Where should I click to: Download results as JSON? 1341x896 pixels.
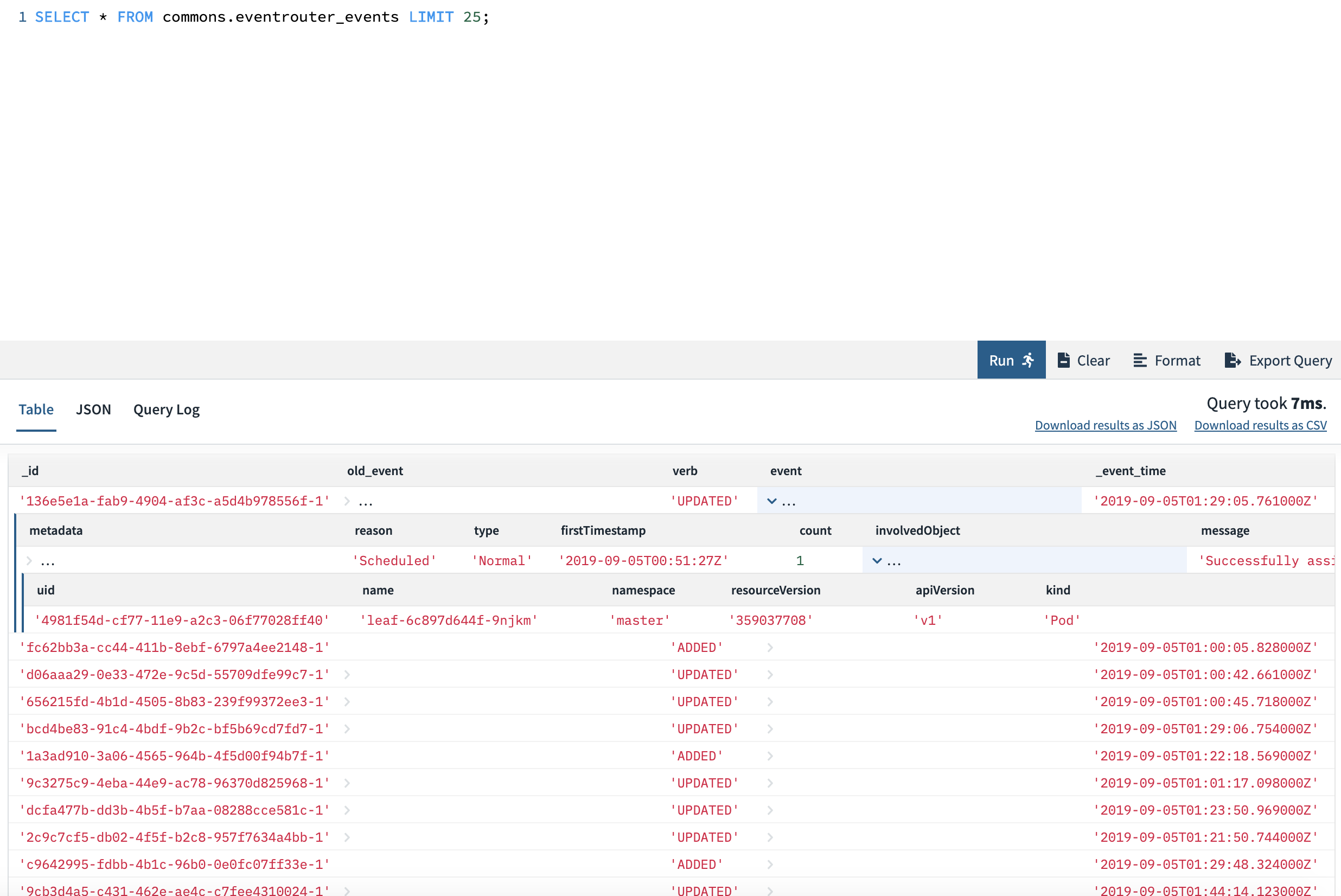[1105, 425]
